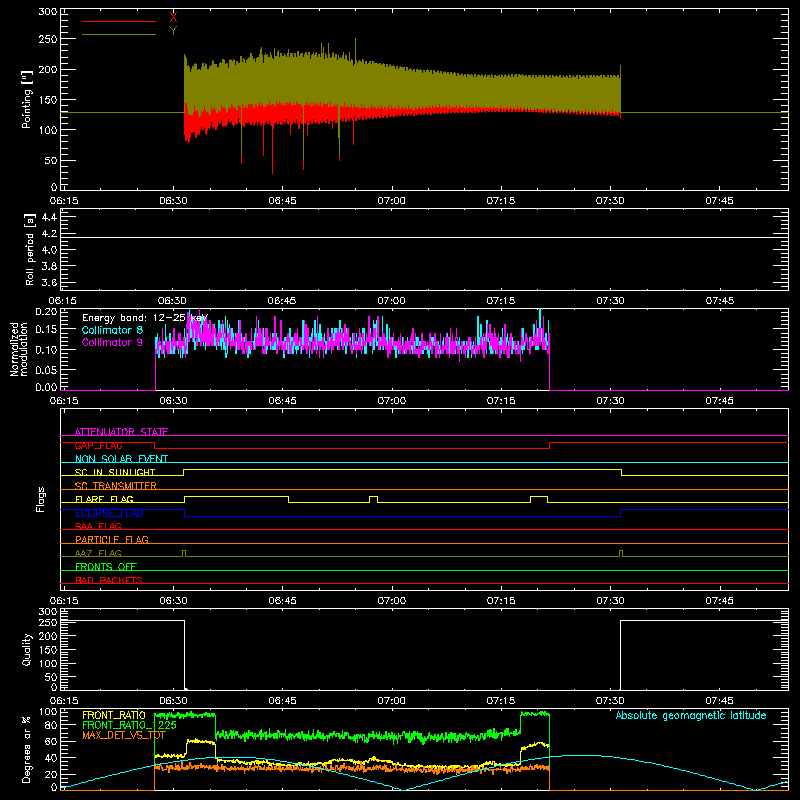Click 07:45 tick label below Pointing plot
The height and width of the screenshot is (800, 800).
(x=719, y=201)
